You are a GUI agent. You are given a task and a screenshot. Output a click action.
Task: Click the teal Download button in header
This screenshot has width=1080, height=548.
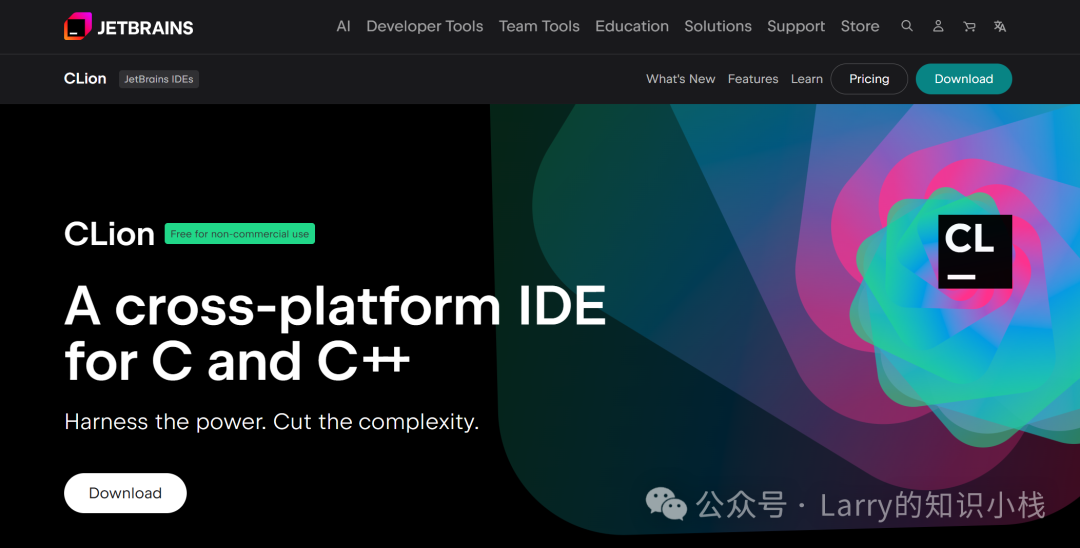click(964, 79)
